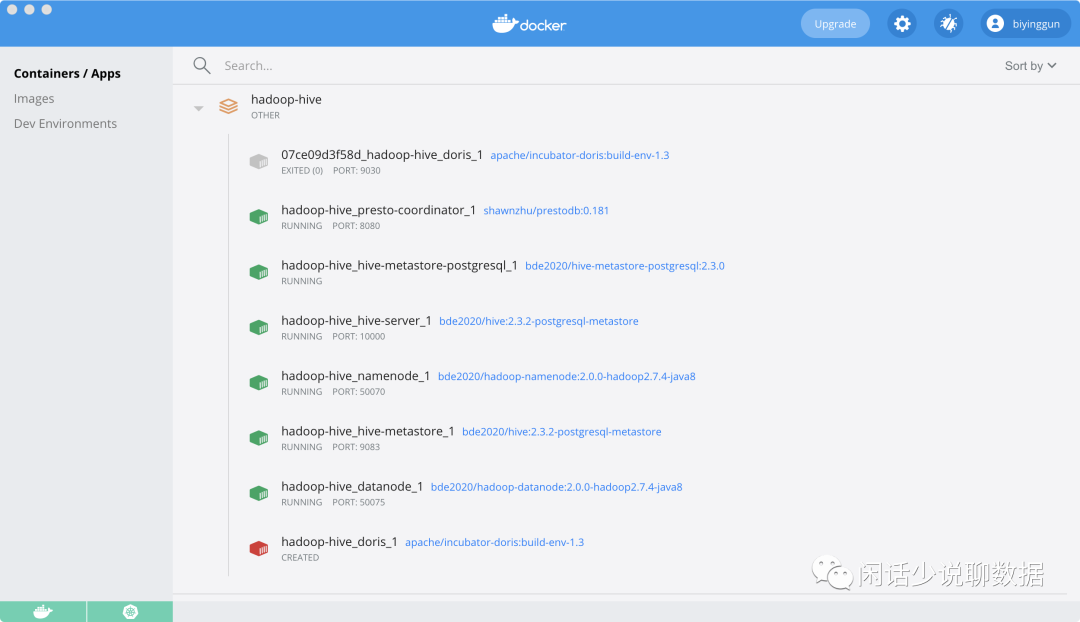
Task: Click the green container icon of hive-metastore-postgresql_1
Action: 259,272
